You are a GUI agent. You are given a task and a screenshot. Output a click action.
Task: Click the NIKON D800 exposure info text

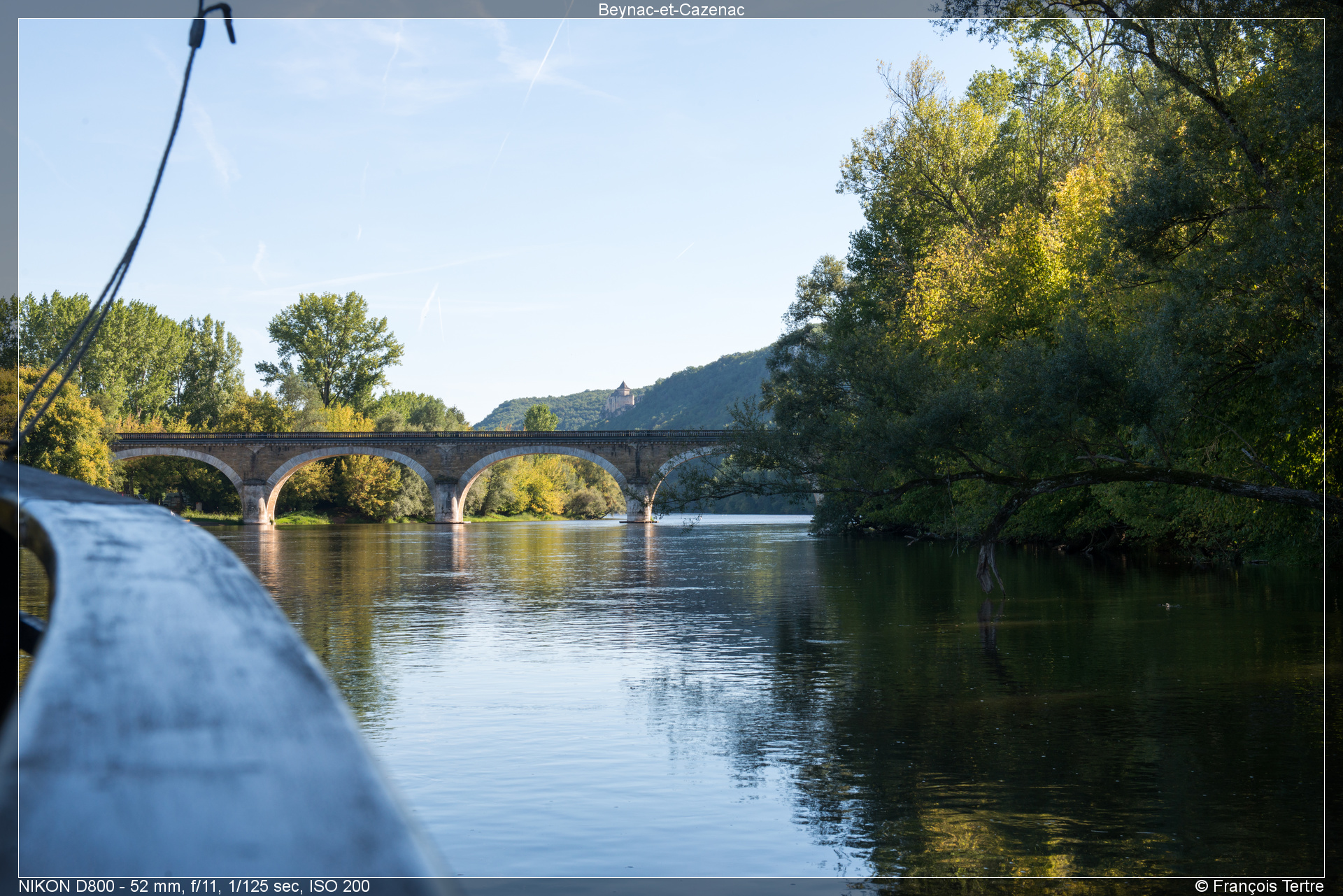coord(194,886)
